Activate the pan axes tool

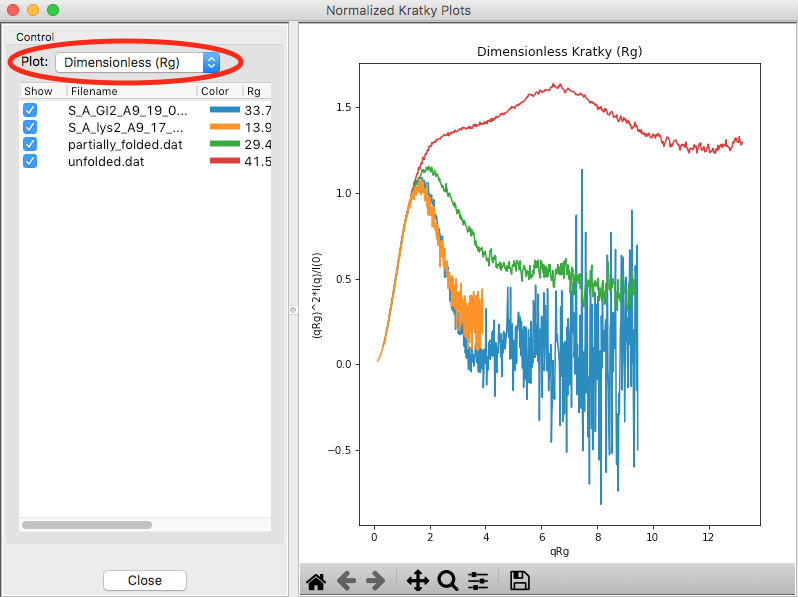point(418,581)
